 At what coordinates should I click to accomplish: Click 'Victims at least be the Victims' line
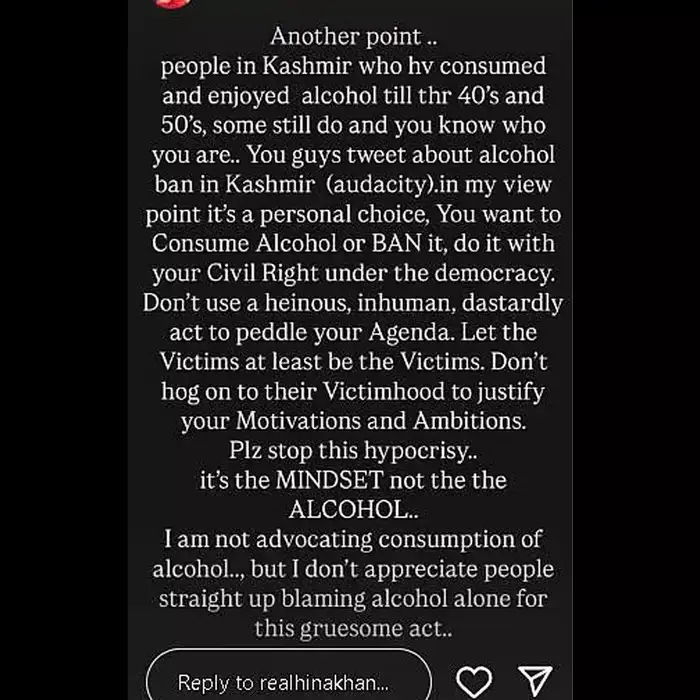[x=353, y=362]
